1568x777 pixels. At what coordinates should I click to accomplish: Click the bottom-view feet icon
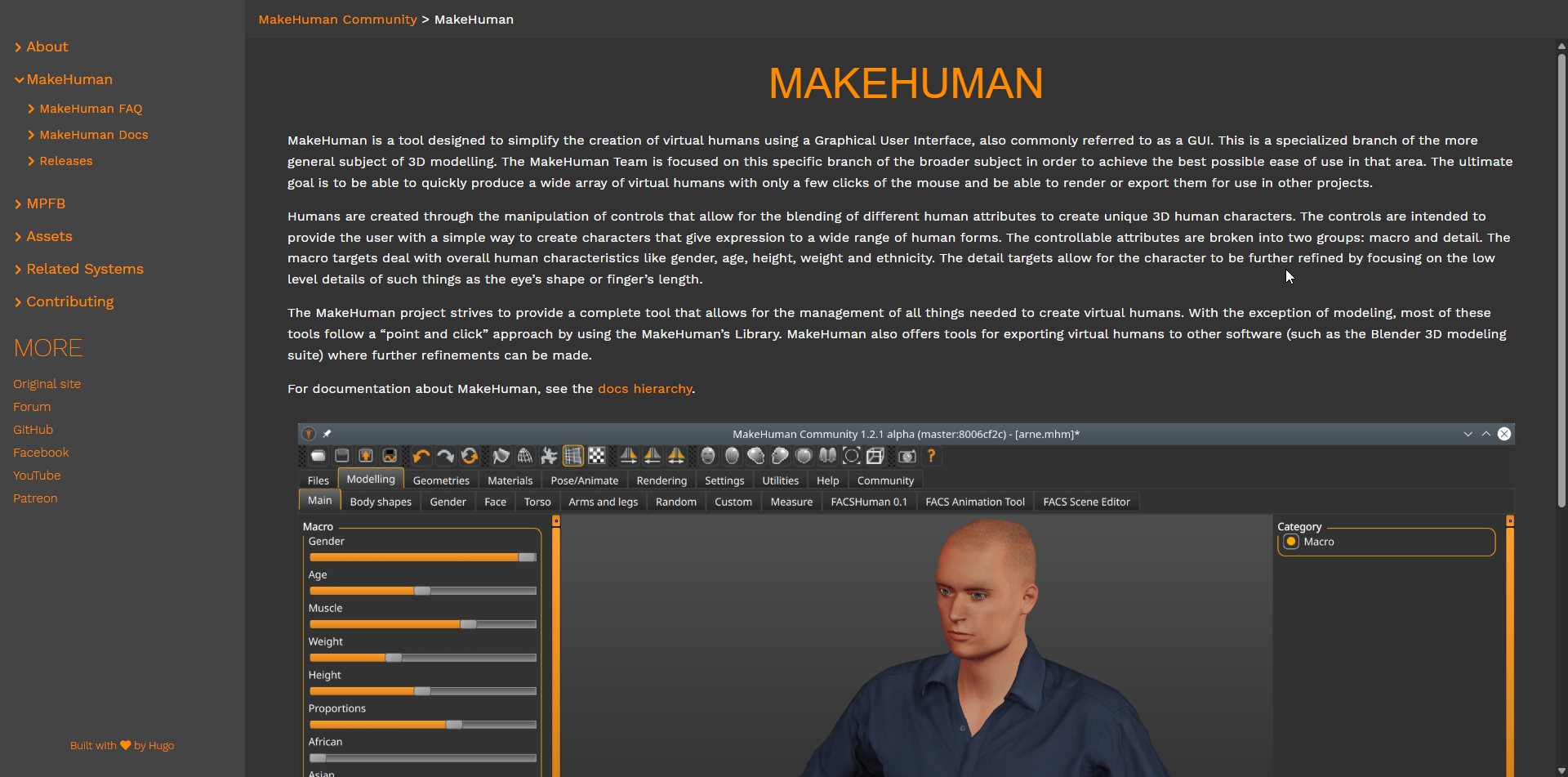(x=828, y=456)
